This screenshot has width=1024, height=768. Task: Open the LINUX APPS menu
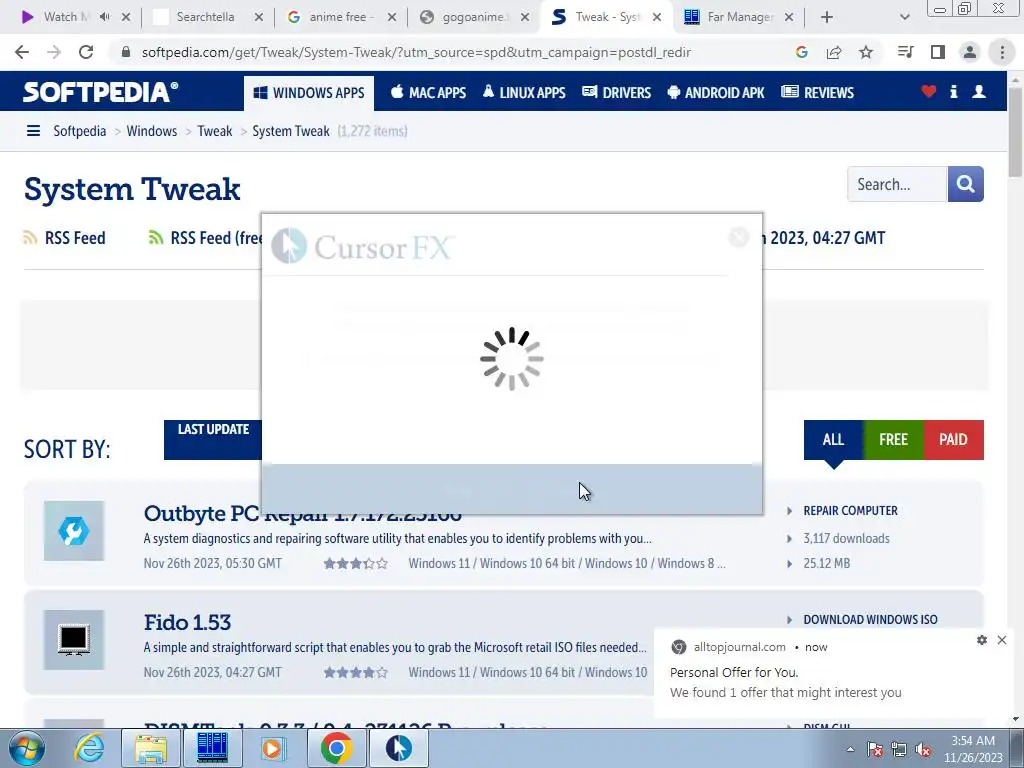coord(524,93)
